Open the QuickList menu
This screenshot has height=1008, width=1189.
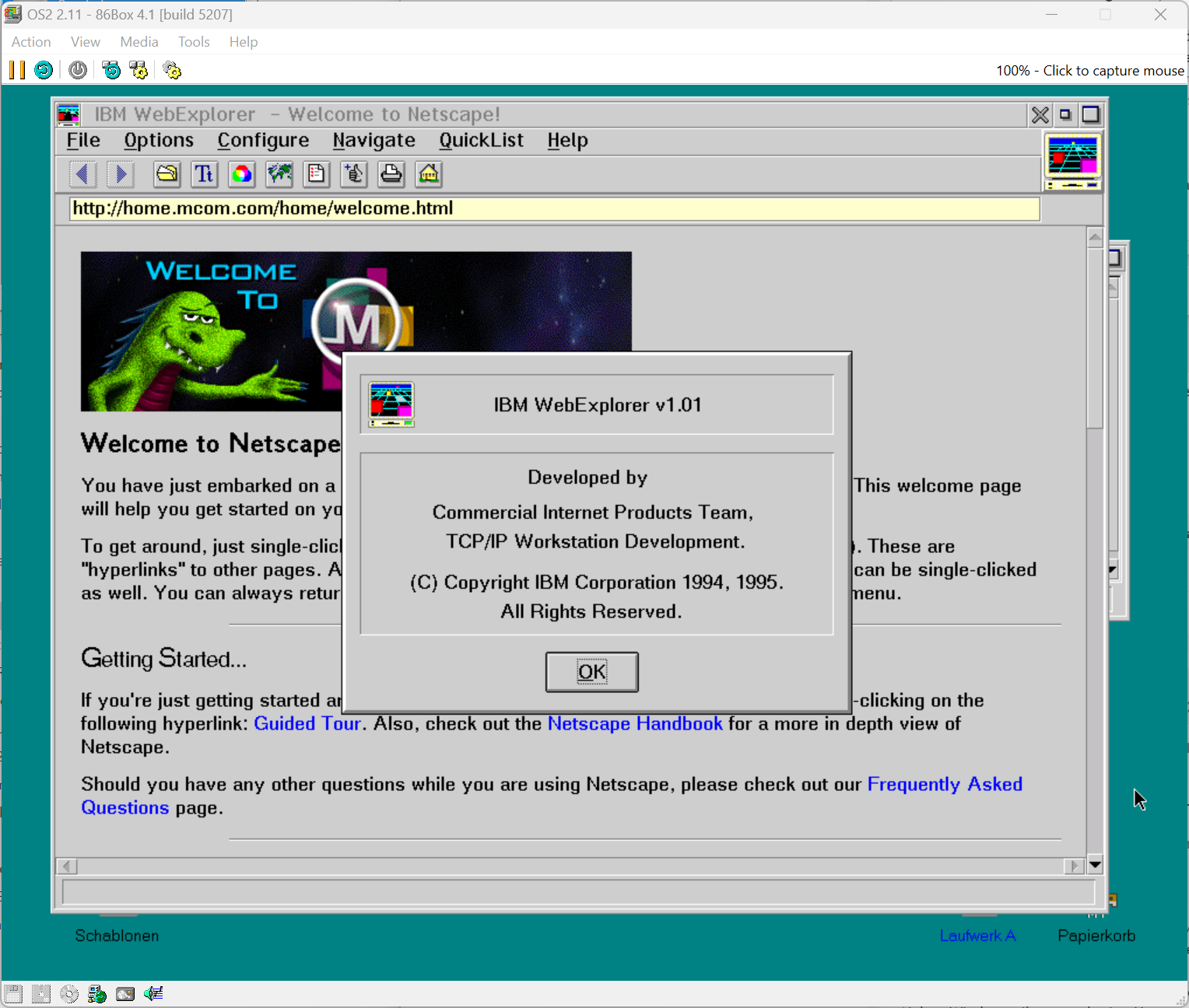tap(481, 141)
